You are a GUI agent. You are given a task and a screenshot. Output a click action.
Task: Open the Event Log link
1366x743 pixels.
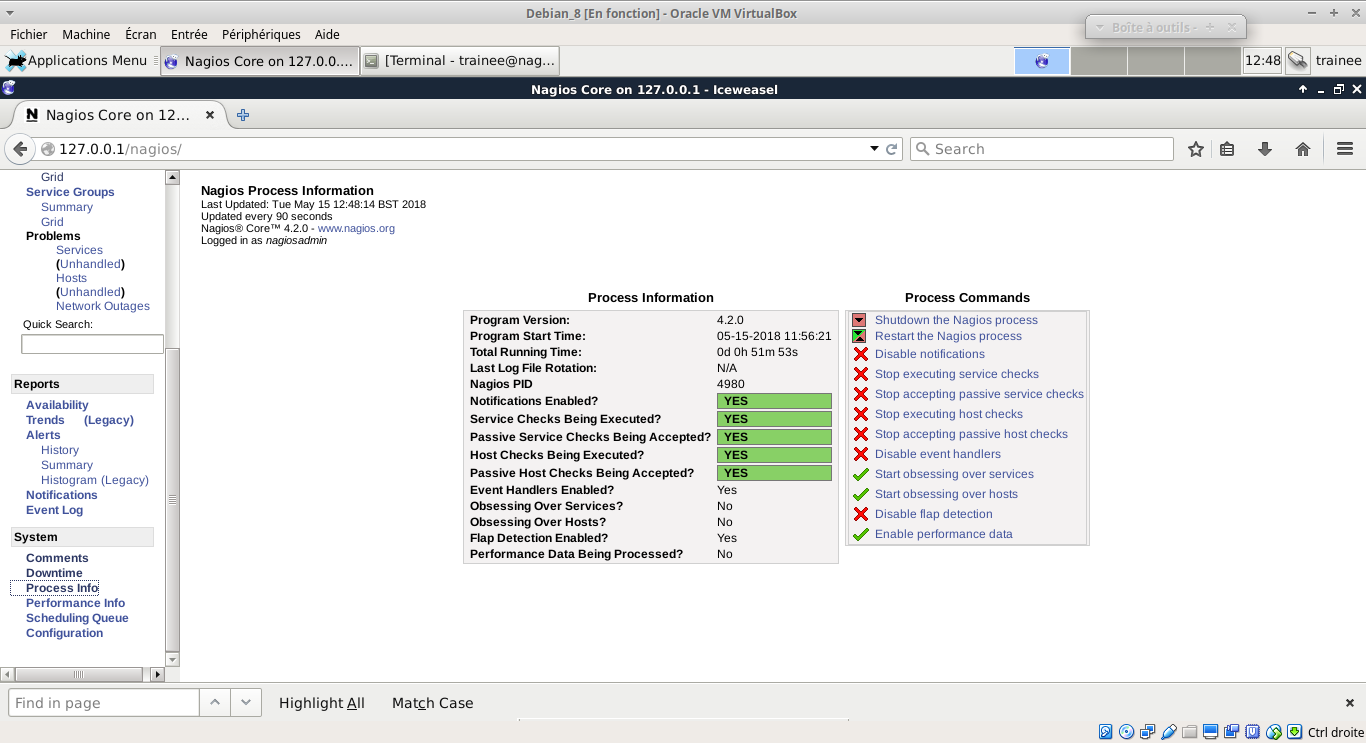point(54,510)
